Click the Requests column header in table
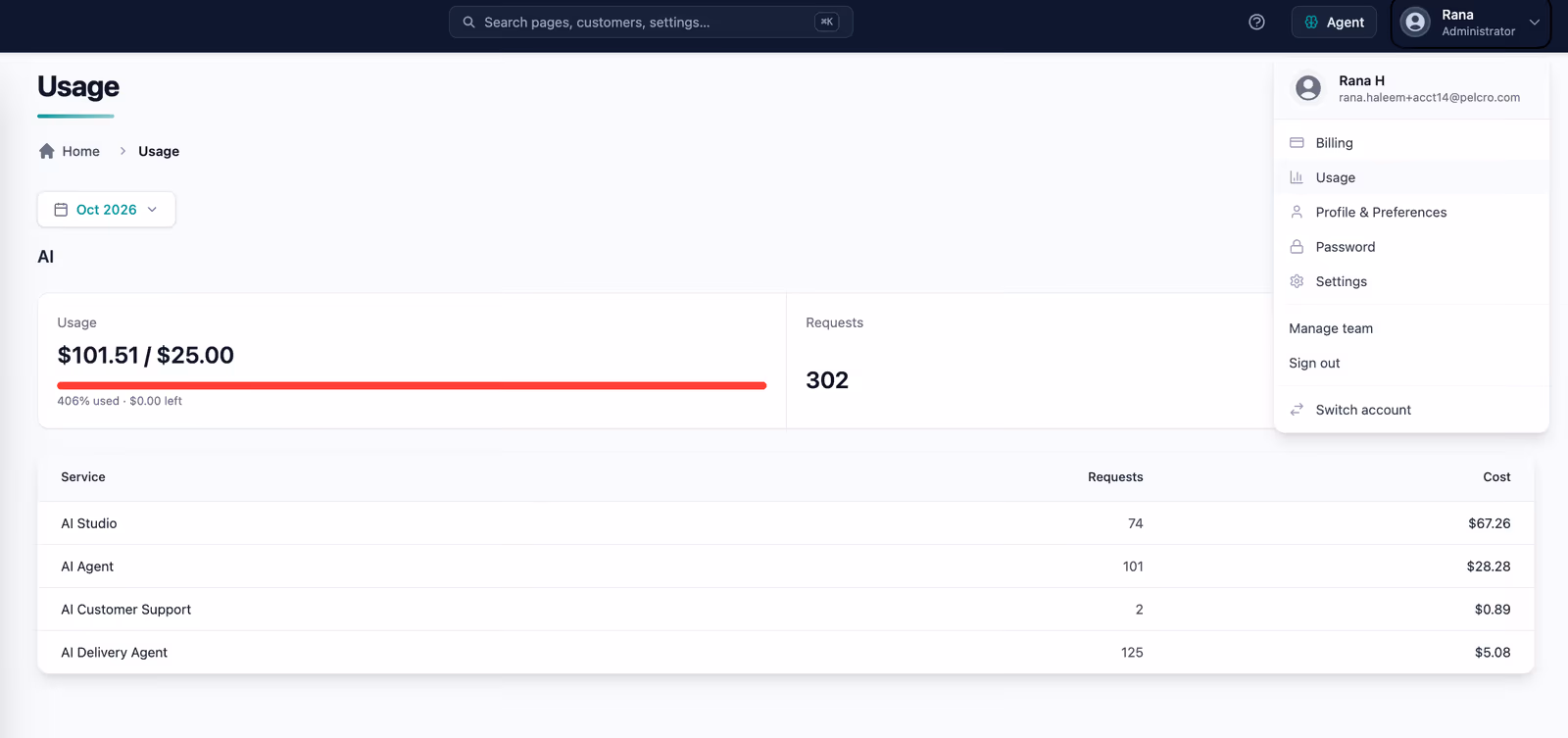The image size is (1568, 738). pyautogui.click(x=1115, y=477)
